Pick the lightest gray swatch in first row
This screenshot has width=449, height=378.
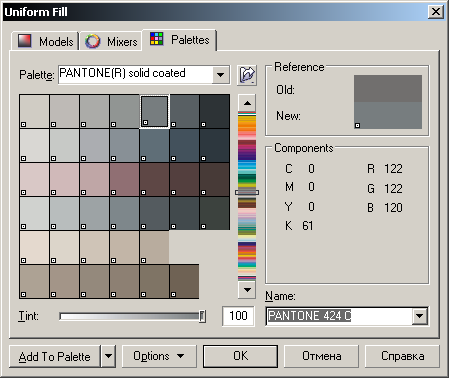(x=35, y=111)
